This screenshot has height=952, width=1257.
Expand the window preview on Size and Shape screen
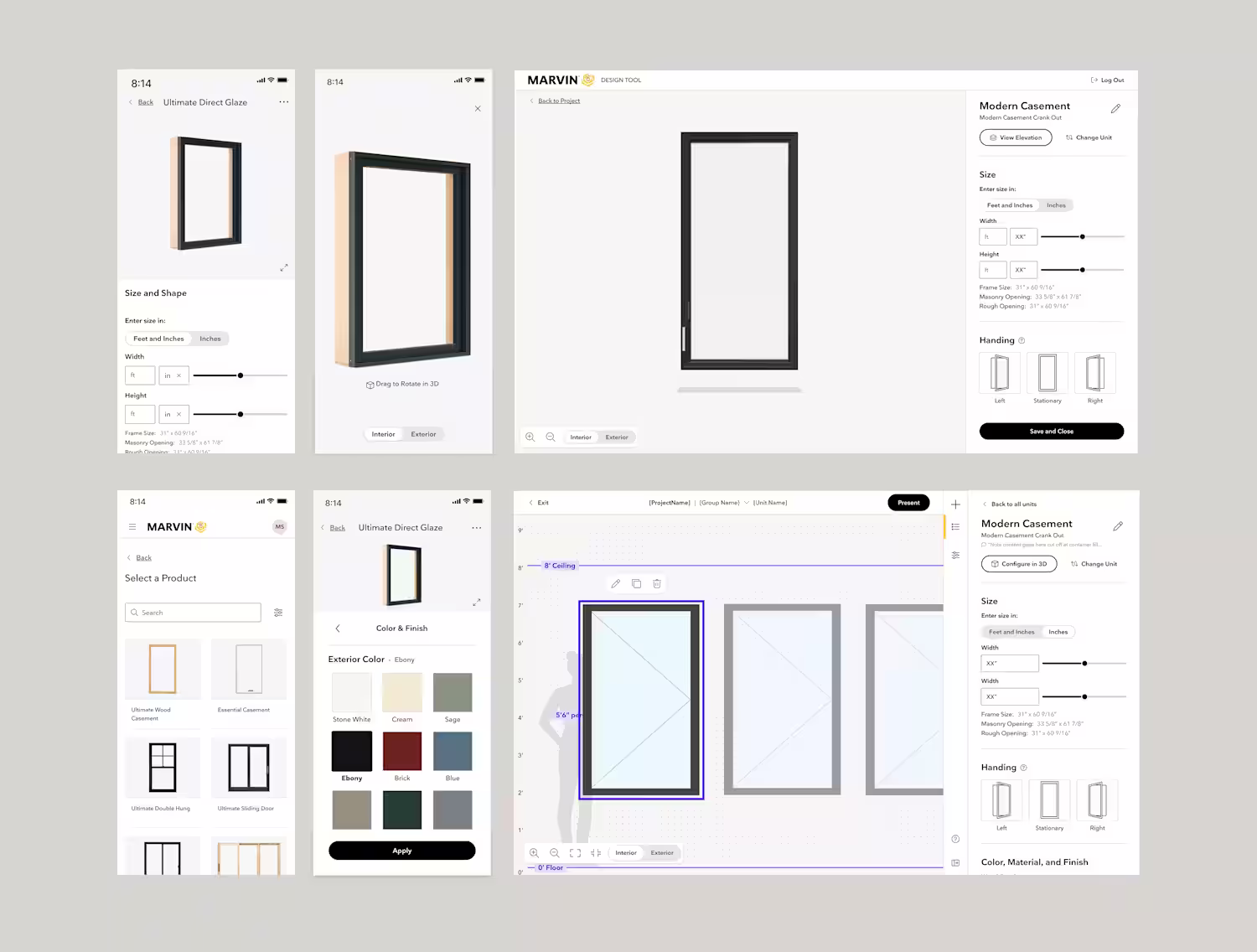tap(284, 268)
